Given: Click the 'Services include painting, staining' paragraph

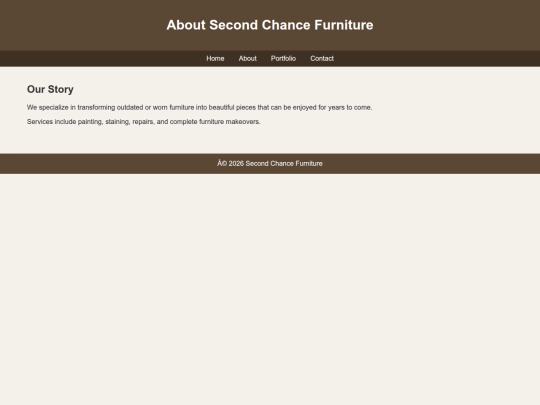Looking at the screenshot, I should coord(144,122).
